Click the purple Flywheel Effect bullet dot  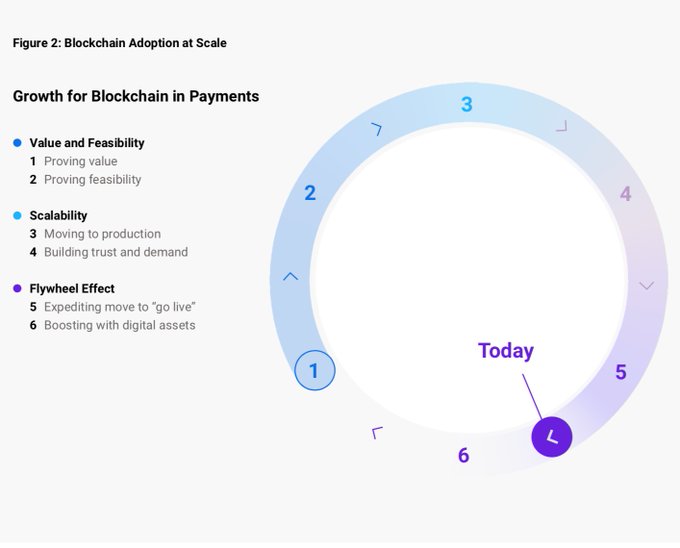pos(17,288)
